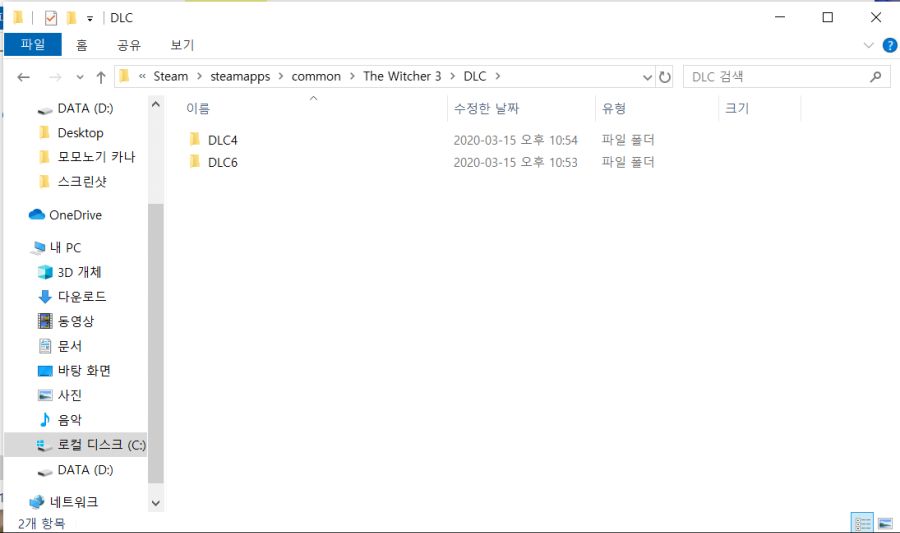Image resolution: width=900 pixels, height=533 pixels.
Task: Click navigation pane scroll down arrow
Action: point(156,503)
